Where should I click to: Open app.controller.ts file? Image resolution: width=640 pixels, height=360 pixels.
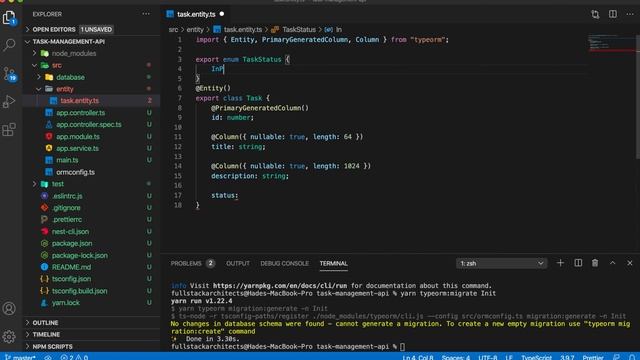click(x=80, y=113)
